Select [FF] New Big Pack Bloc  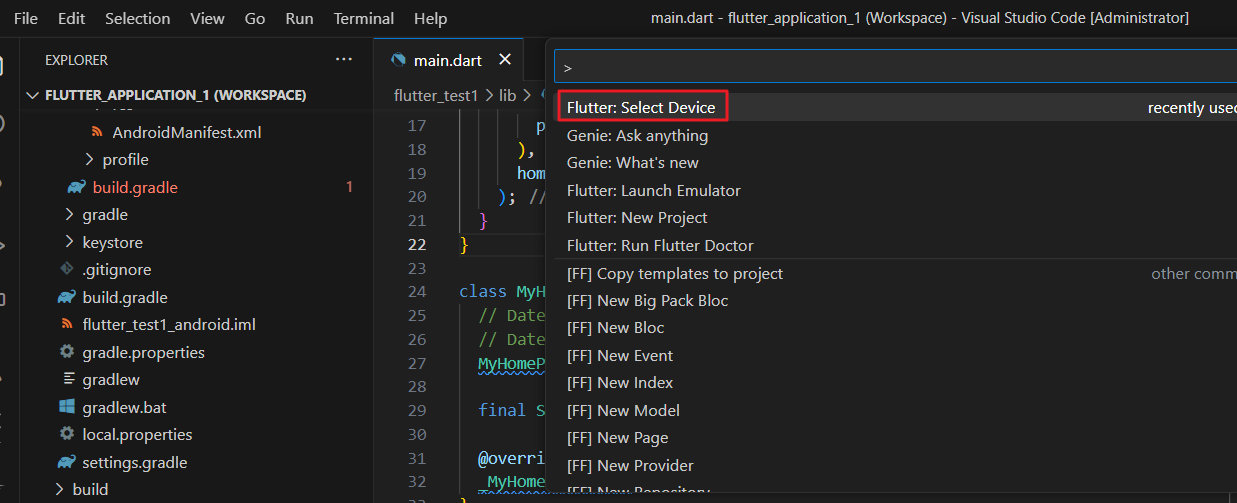click(x=647, y=300)
